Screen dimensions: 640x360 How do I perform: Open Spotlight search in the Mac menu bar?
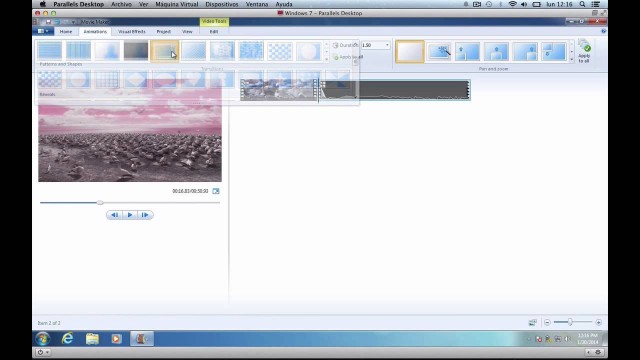[x=582, y=4]
